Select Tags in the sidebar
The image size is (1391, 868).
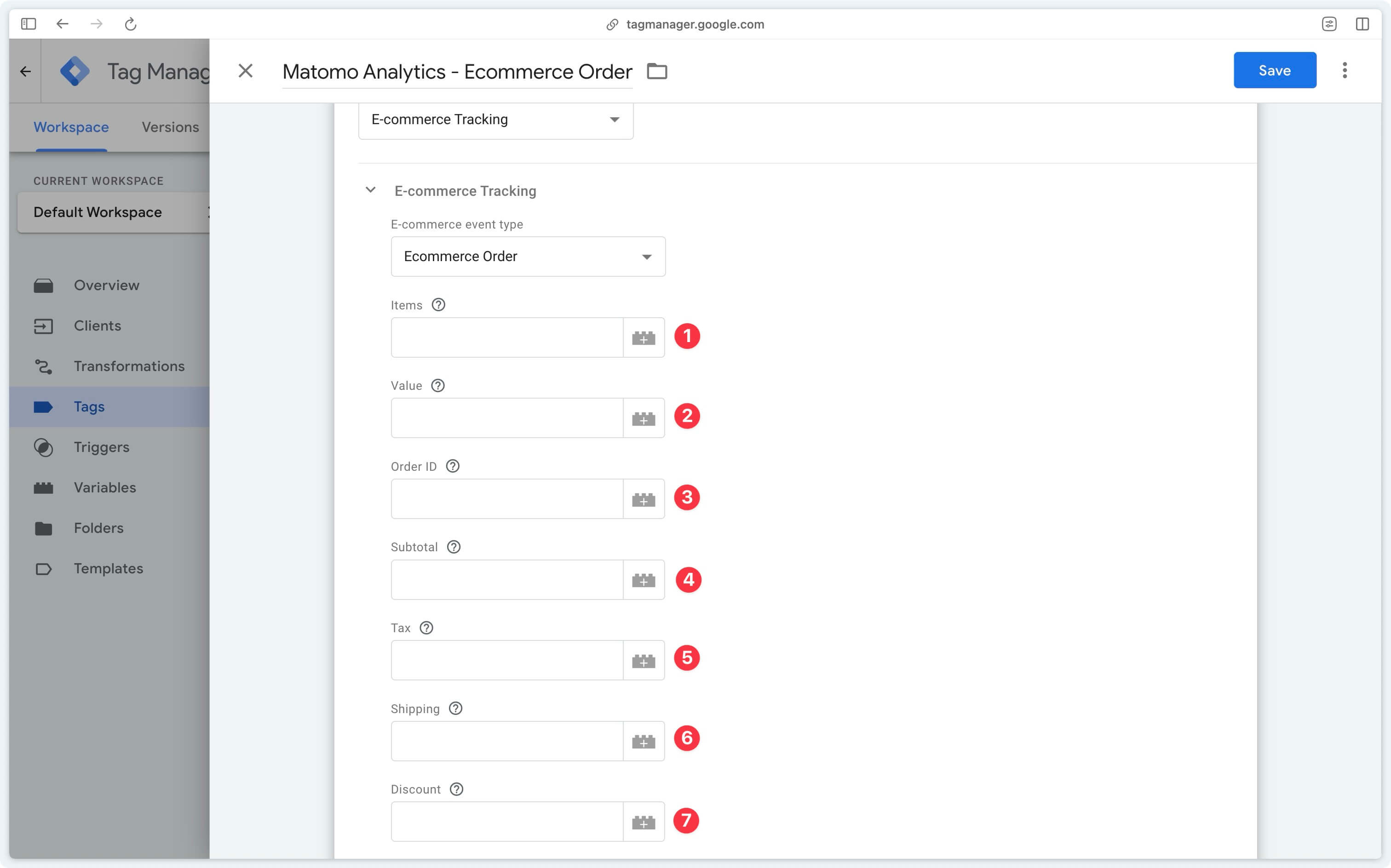click(109, 406)
